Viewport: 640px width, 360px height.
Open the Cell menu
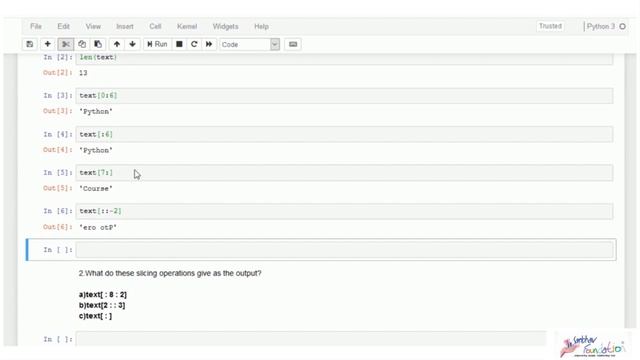(x=155, y=27)
